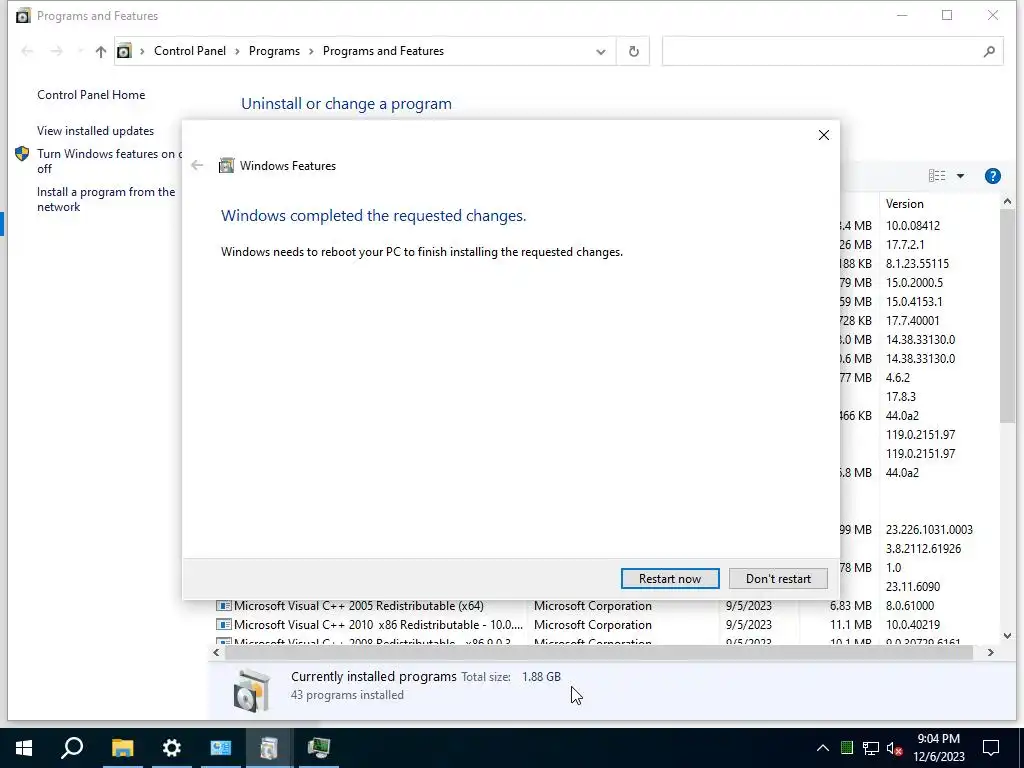
Task: Click version 8.1.23.55115 cell
Action: point(917,263)
